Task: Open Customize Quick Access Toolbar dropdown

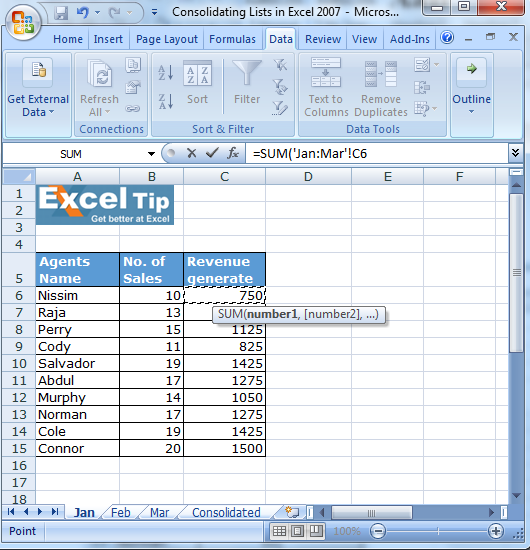Action: click(154, 13)
